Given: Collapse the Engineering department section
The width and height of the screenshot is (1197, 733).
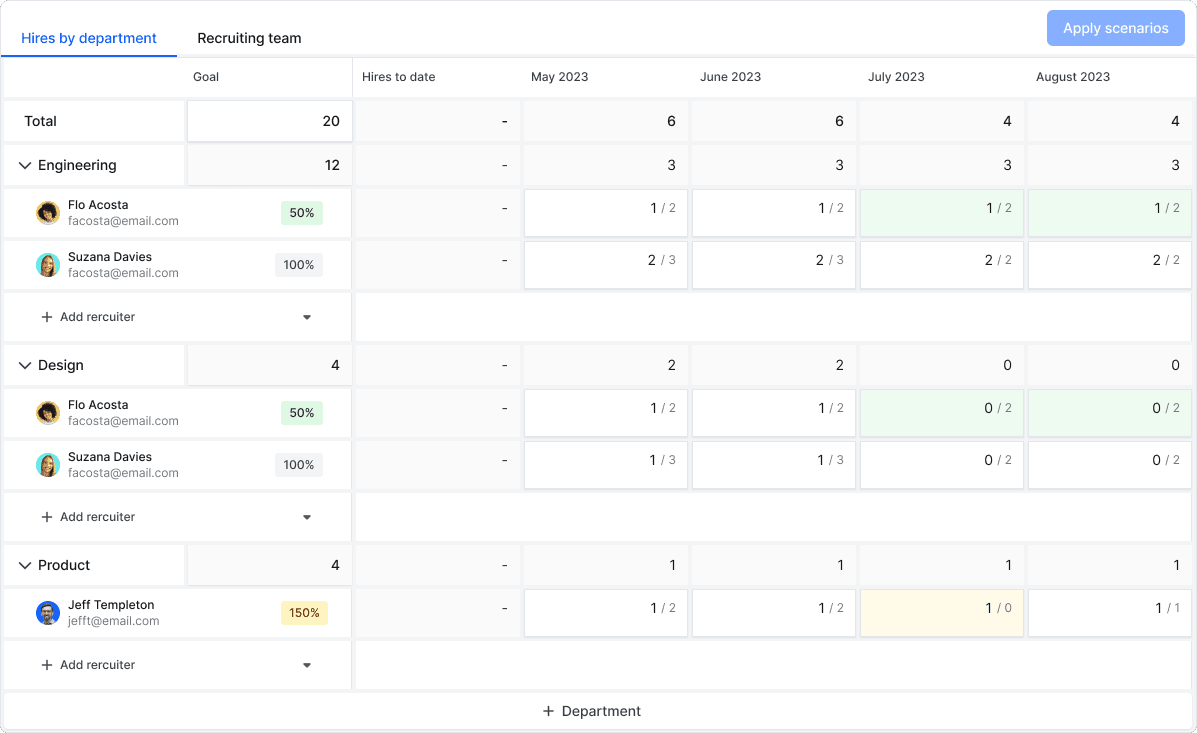Looking at the screenshot, I should click(x=25, y=166).
